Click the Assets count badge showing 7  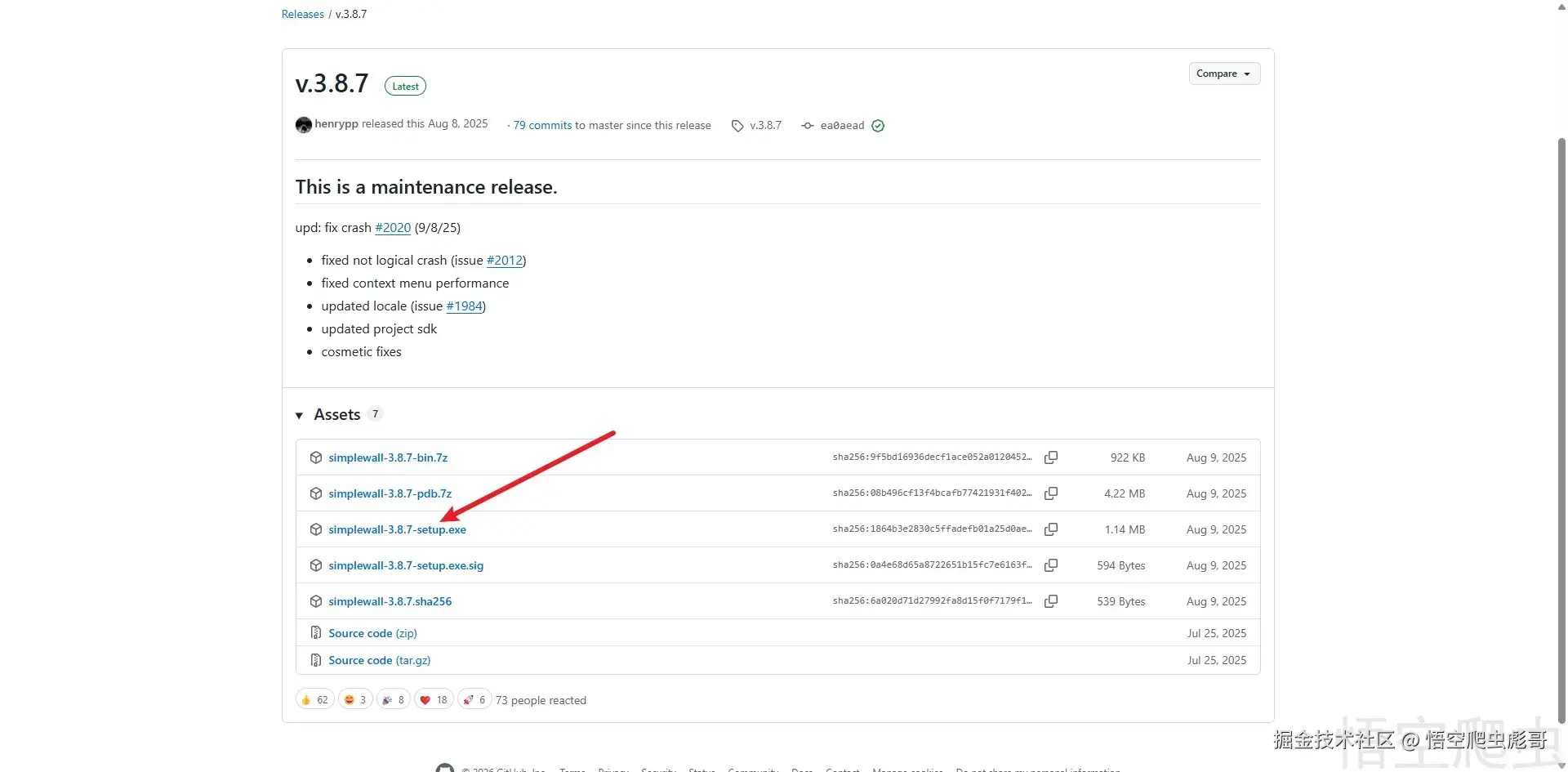(375, 414)
